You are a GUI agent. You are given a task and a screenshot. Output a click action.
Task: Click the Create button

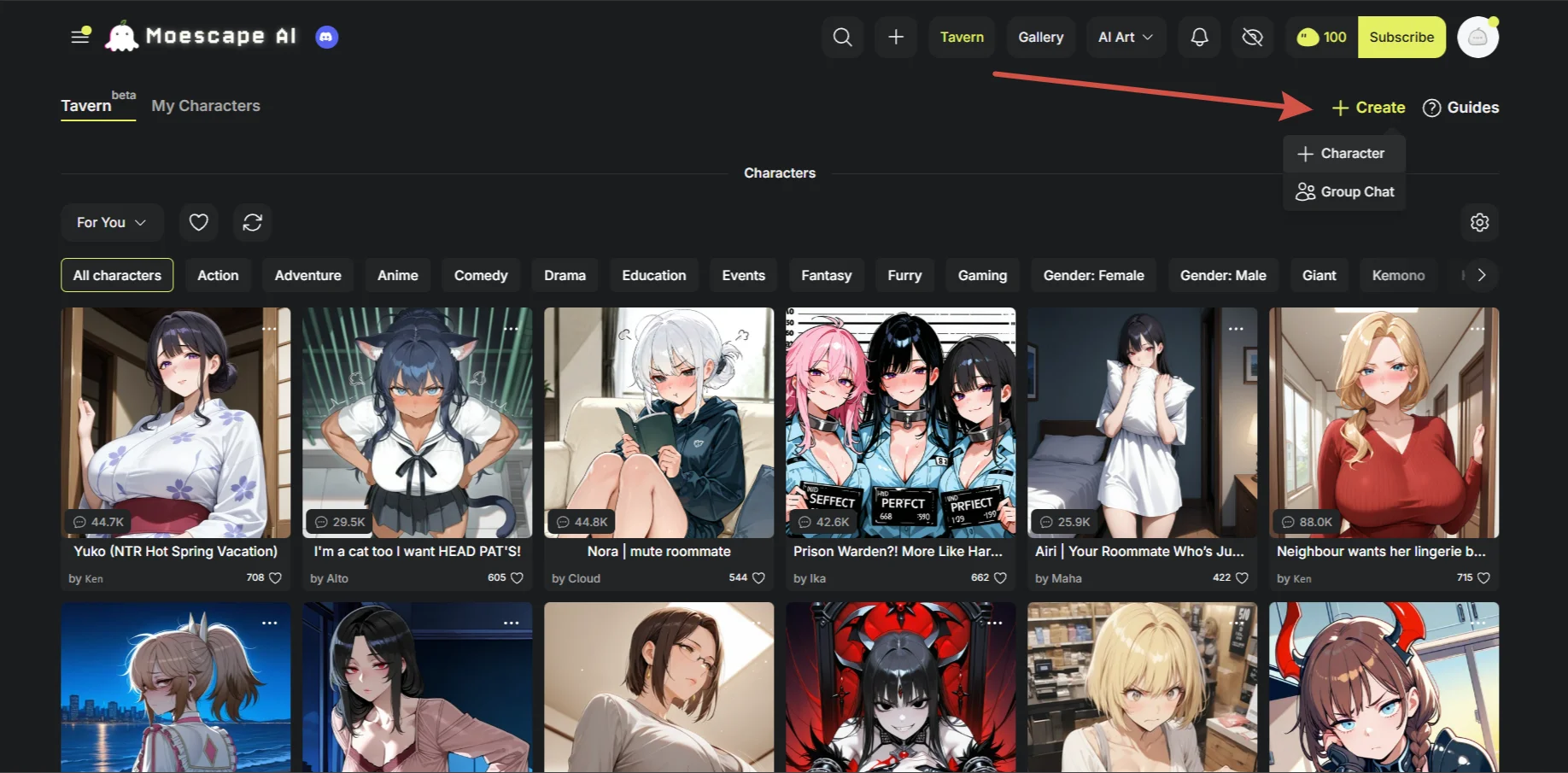[1368, 107]
